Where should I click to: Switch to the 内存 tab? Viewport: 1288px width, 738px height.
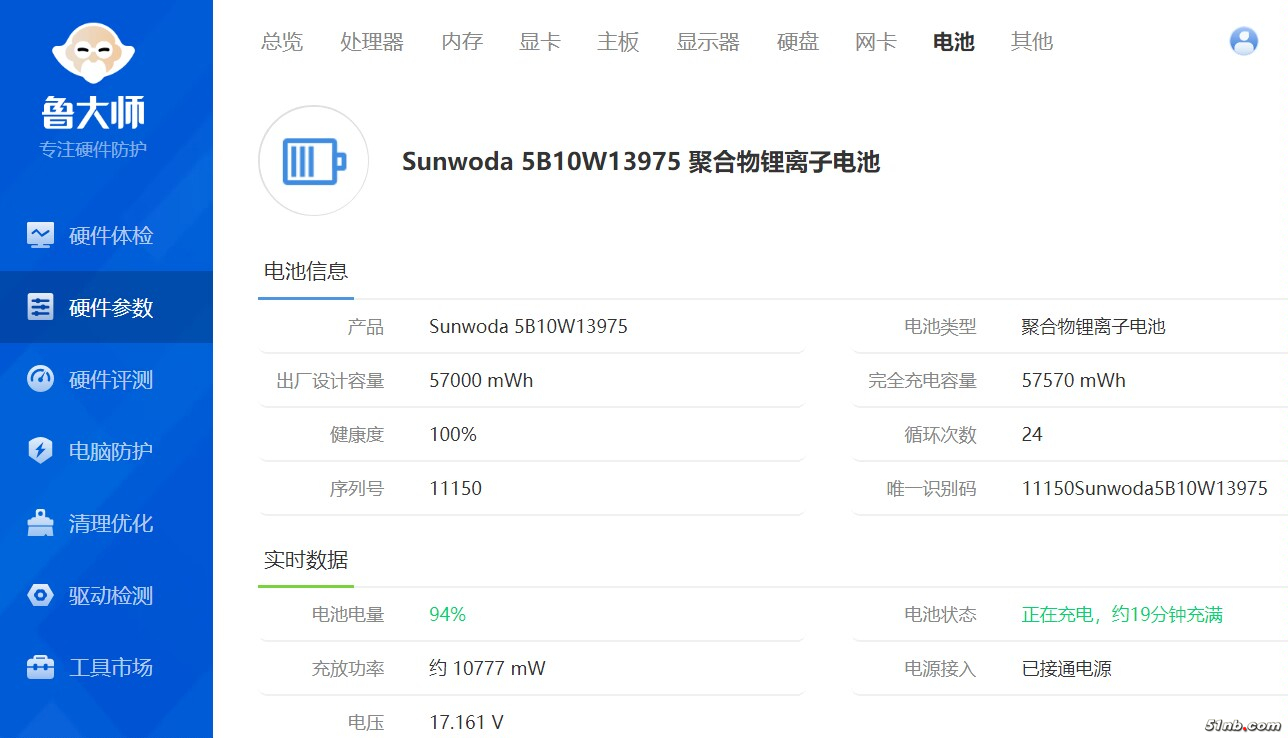[462, 42]
